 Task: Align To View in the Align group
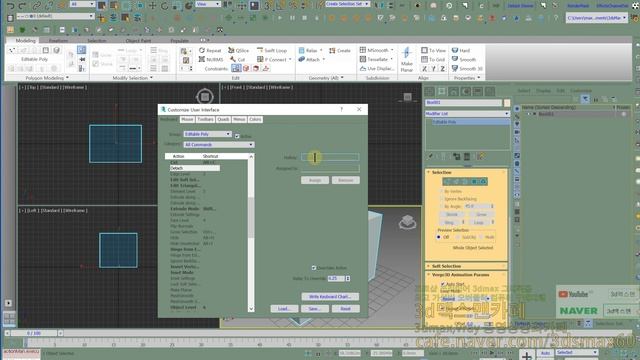point(433,50)
